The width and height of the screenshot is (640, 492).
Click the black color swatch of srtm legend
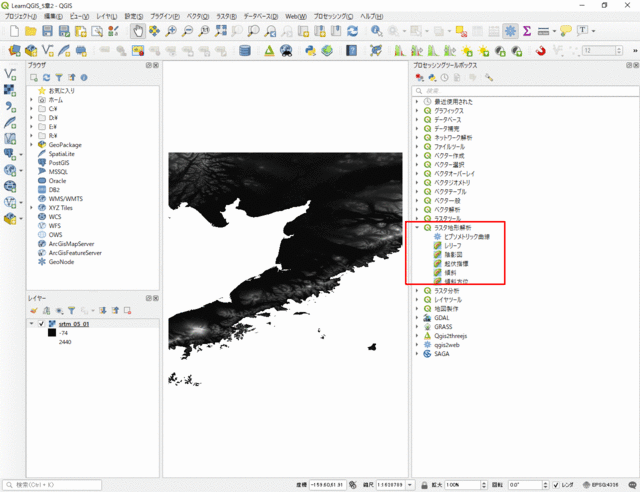[52, 332]
